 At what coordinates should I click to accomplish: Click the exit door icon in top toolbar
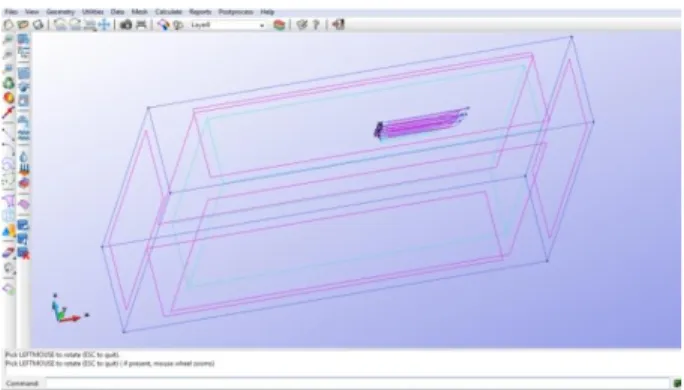coord(338,25)
